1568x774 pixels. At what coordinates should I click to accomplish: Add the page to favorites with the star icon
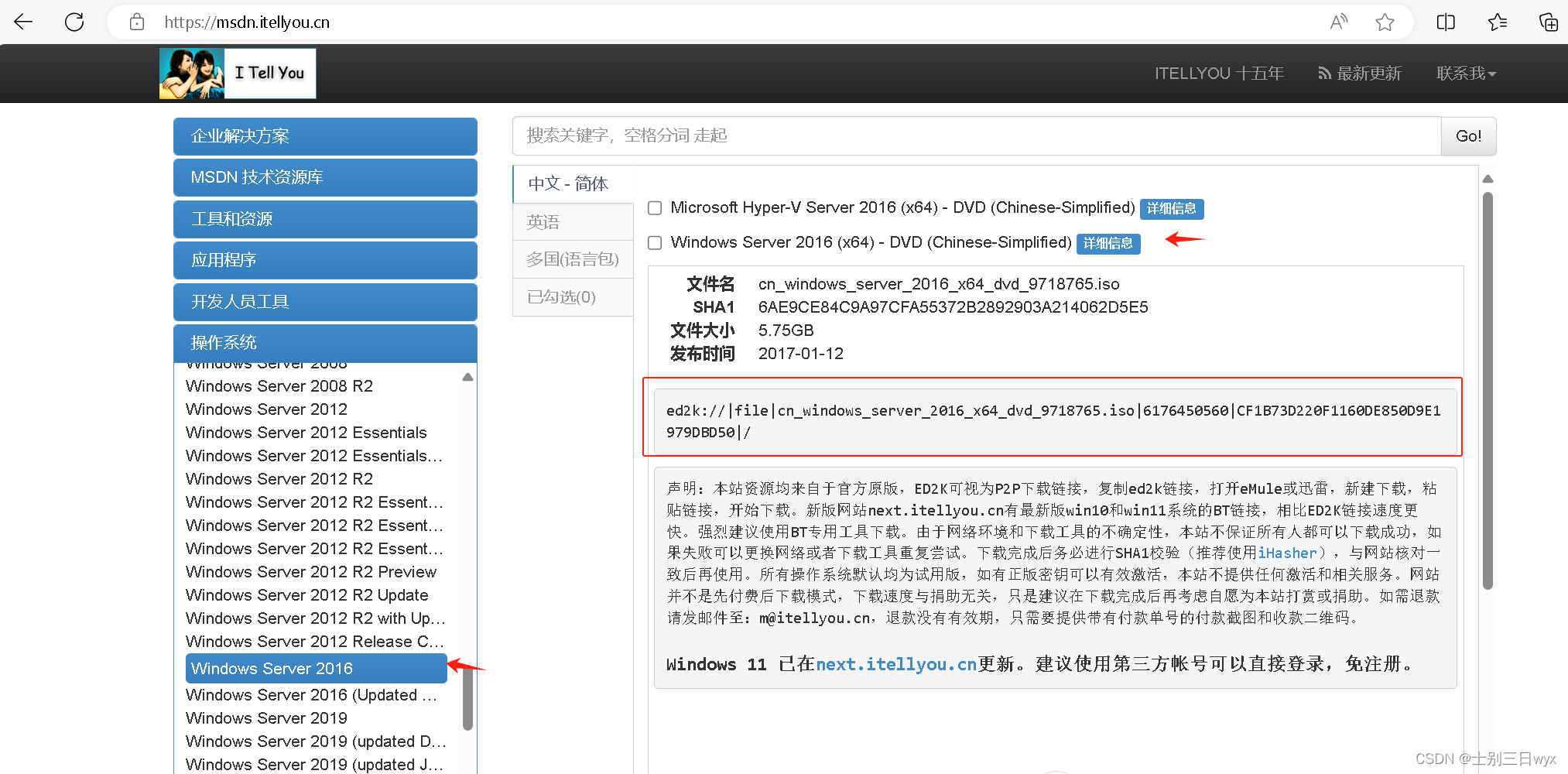click(x=1385, y=22)
